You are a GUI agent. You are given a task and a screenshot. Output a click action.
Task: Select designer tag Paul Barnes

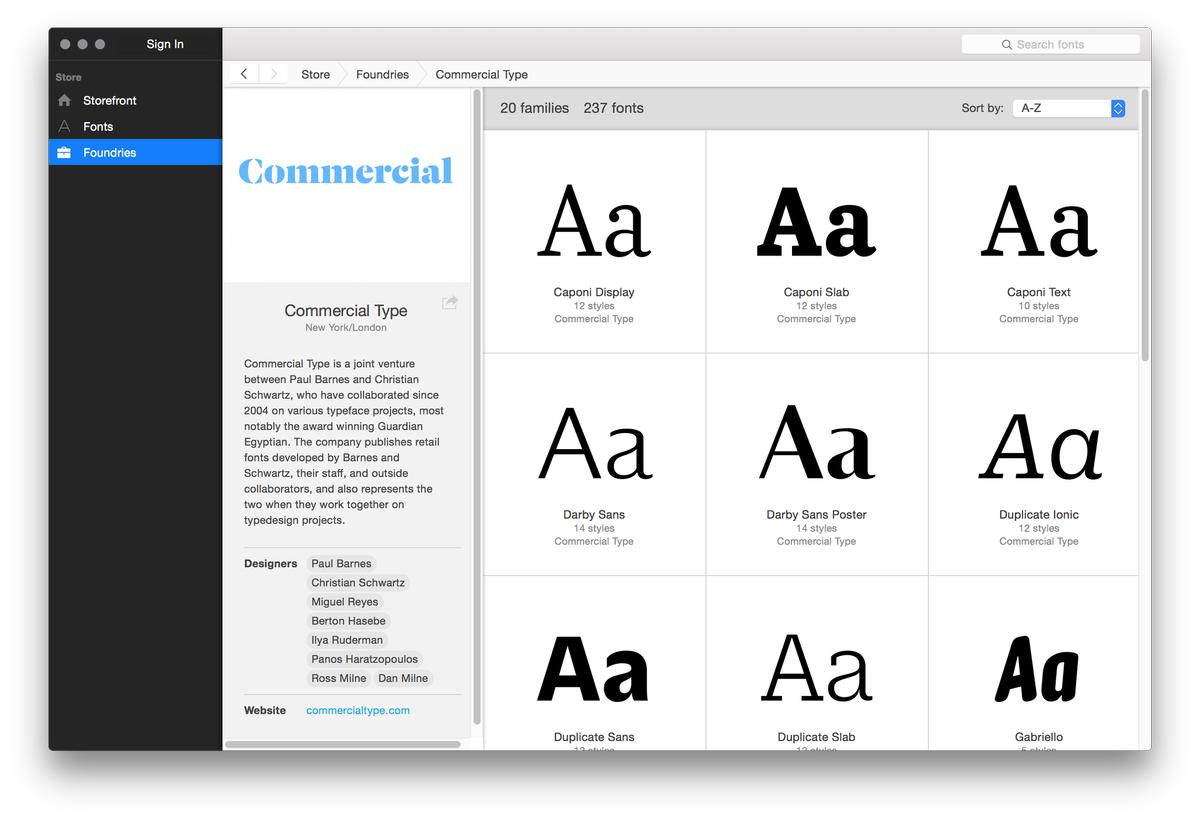(x=341, y=564)
